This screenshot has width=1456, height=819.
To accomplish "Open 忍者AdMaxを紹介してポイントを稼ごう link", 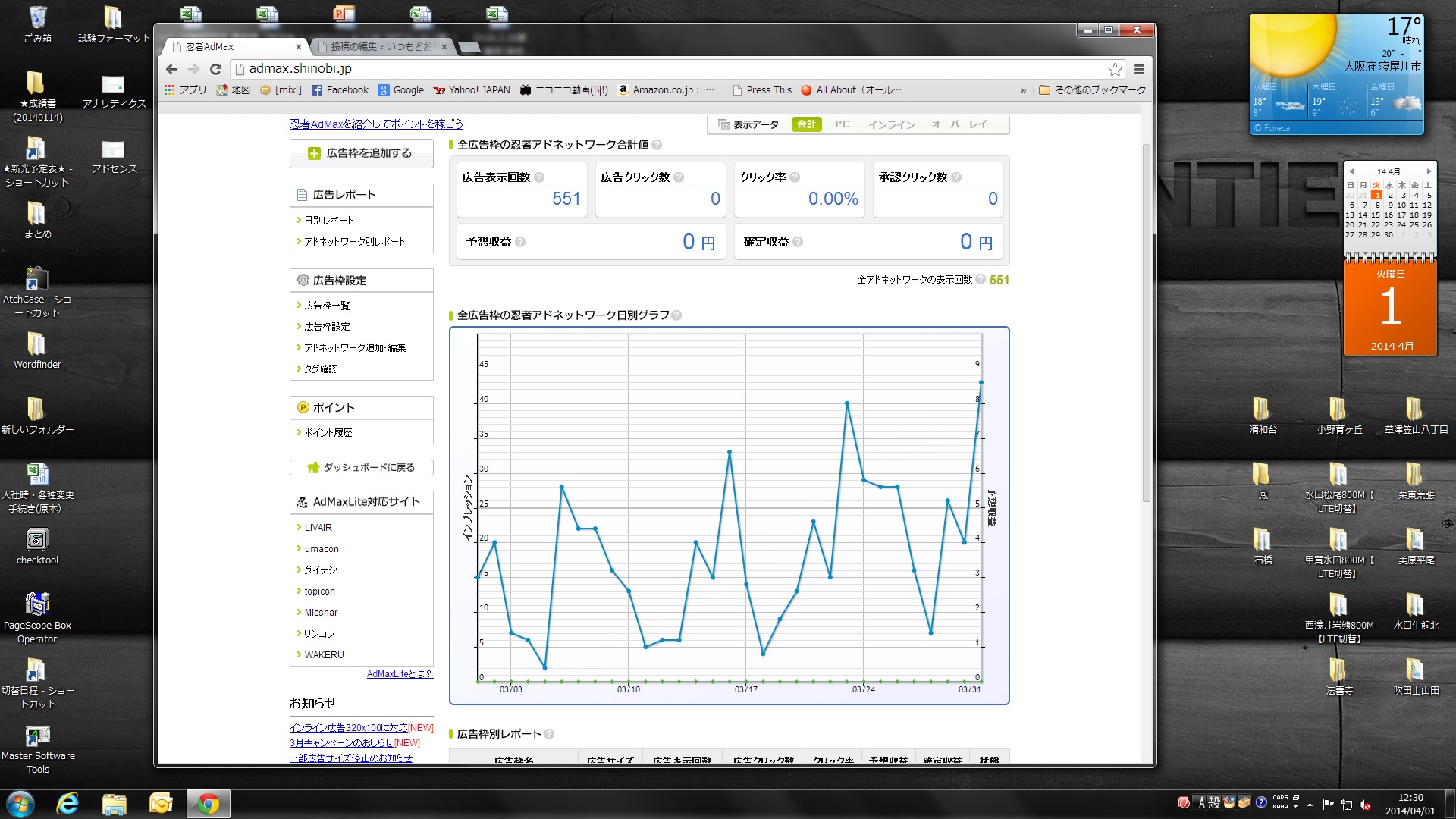I will coord(376,124).
